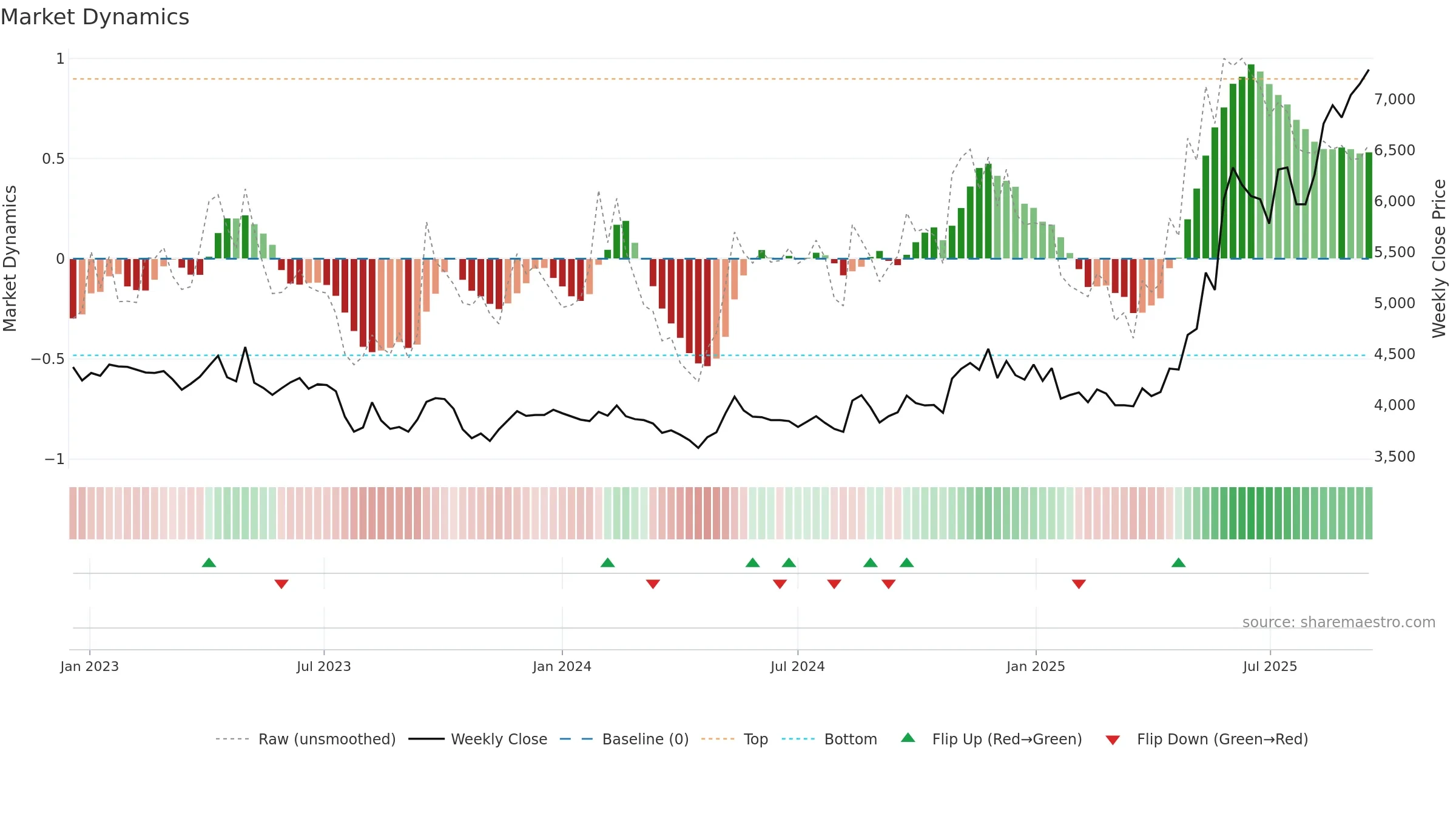Image resolution: width=1456 pixels, height=819 pixels.
Task: Toggle the Weekly Close legend entry
Action: (x=477, y=739)
